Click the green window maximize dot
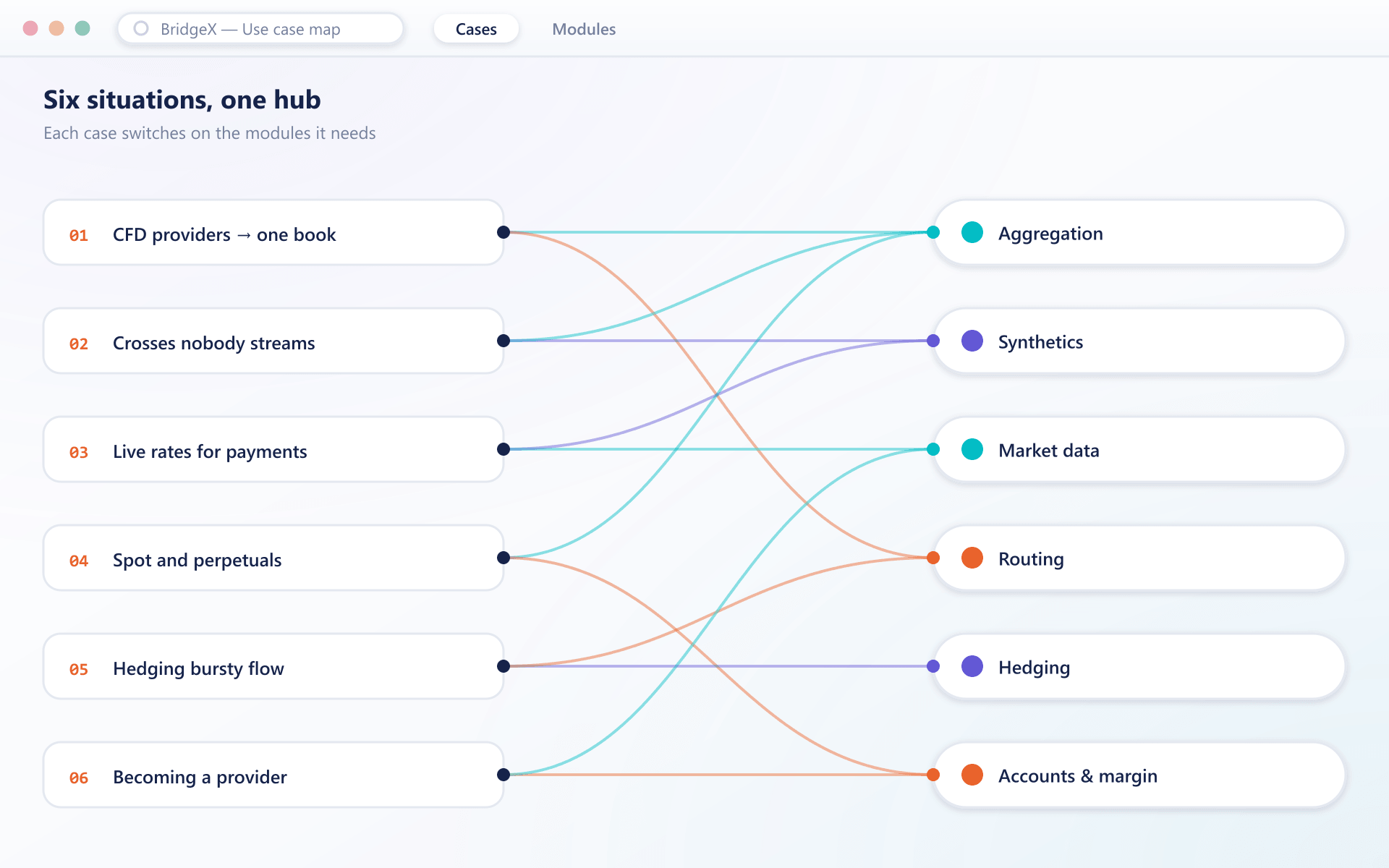Viewport: 1389px width, 868px height. (82, 28)
